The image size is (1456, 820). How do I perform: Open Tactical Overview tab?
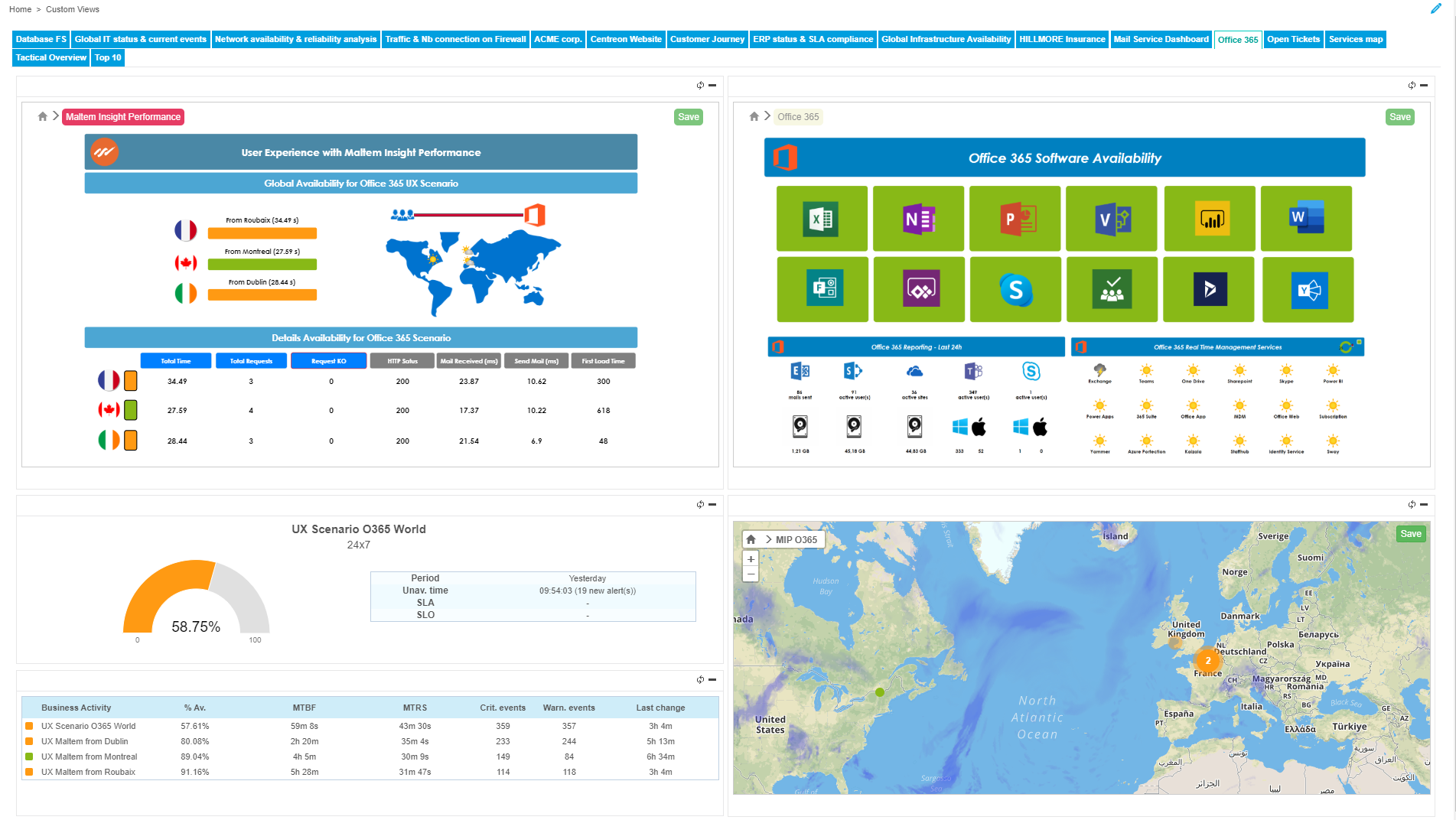coord(51,57)
